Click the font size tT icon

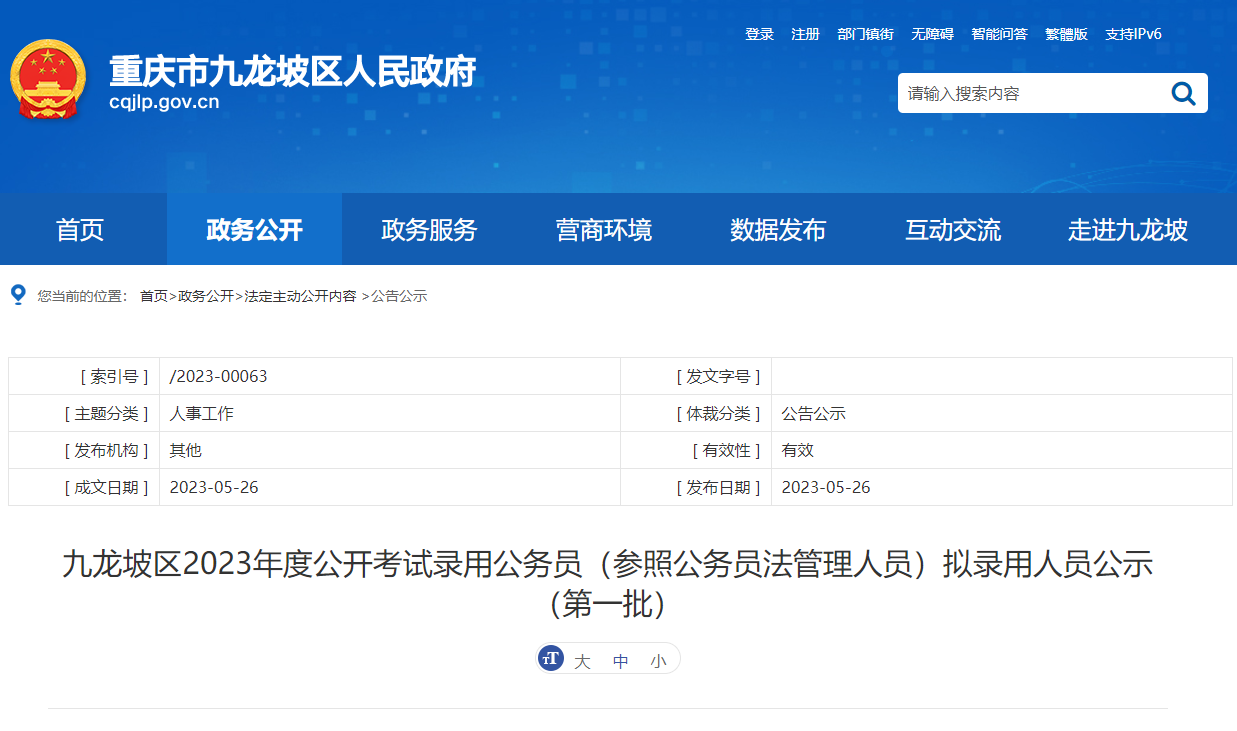550,659
